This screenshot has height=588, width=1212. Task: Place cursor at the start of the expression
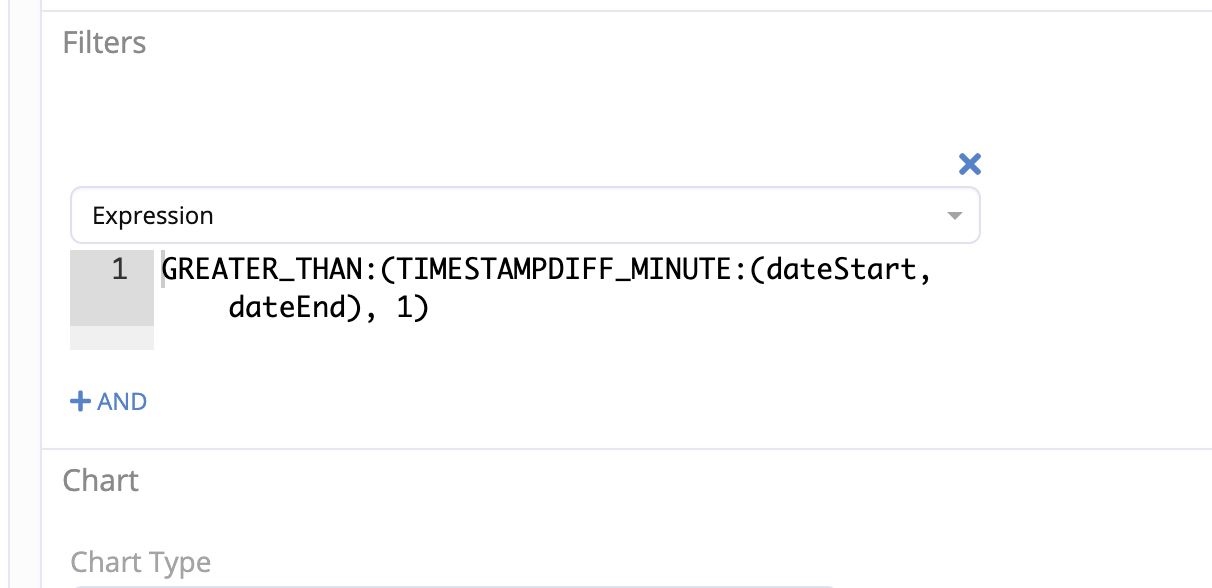[163, 271]
